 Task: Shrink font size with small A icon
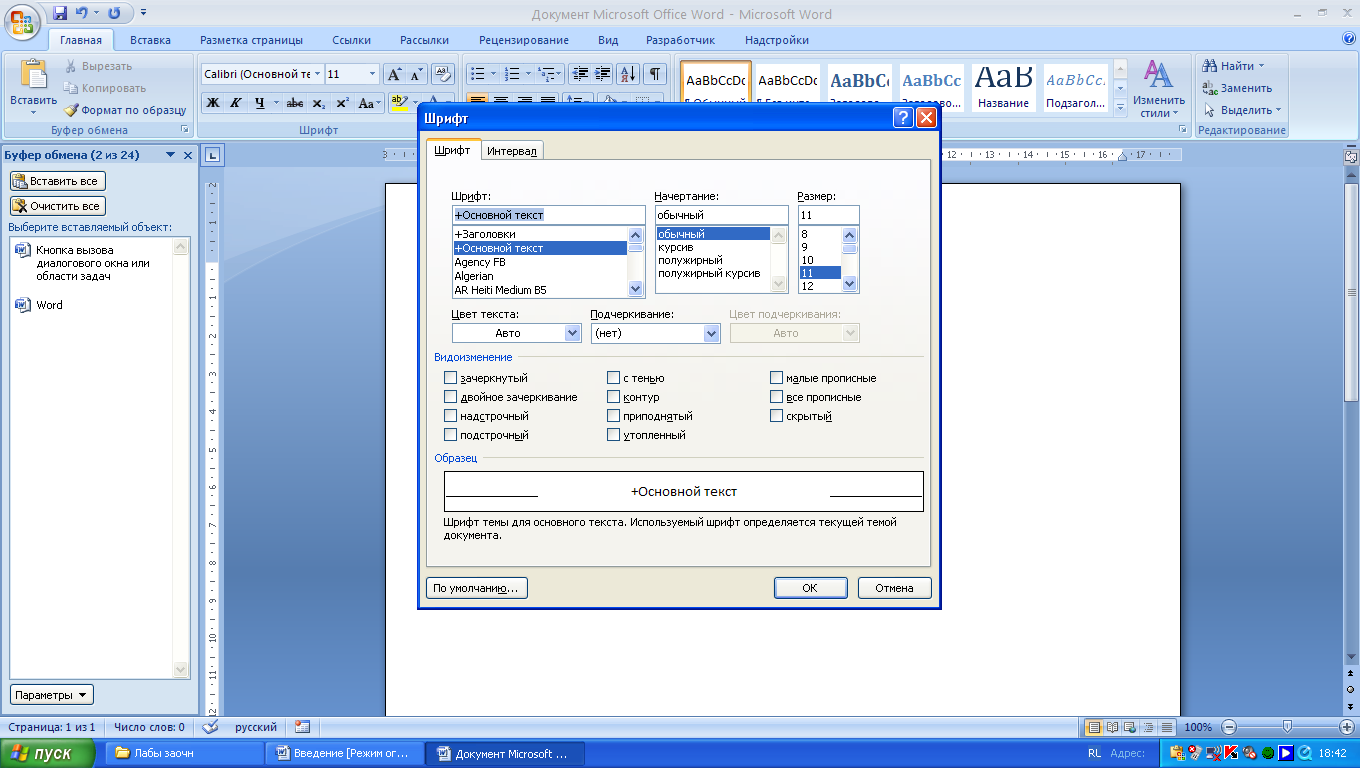417,74
